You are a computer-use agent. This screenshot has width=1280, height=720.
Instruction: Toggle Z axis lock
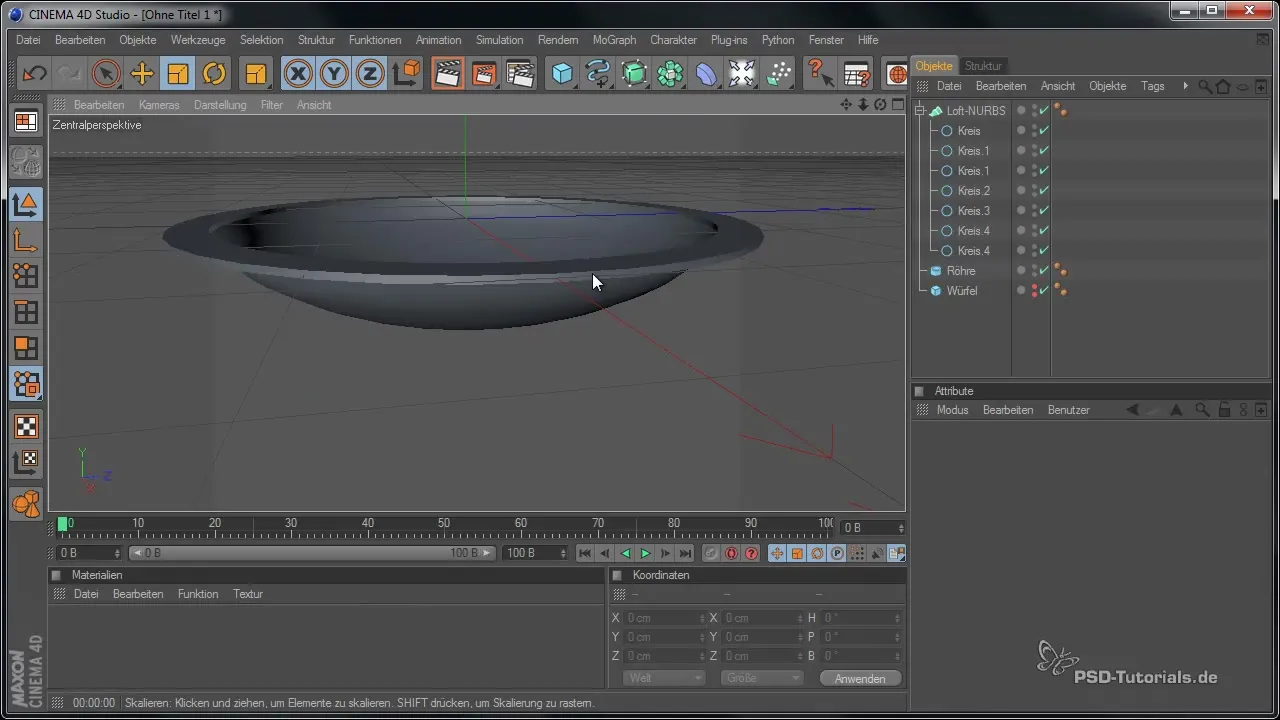[x=370, y=74]
